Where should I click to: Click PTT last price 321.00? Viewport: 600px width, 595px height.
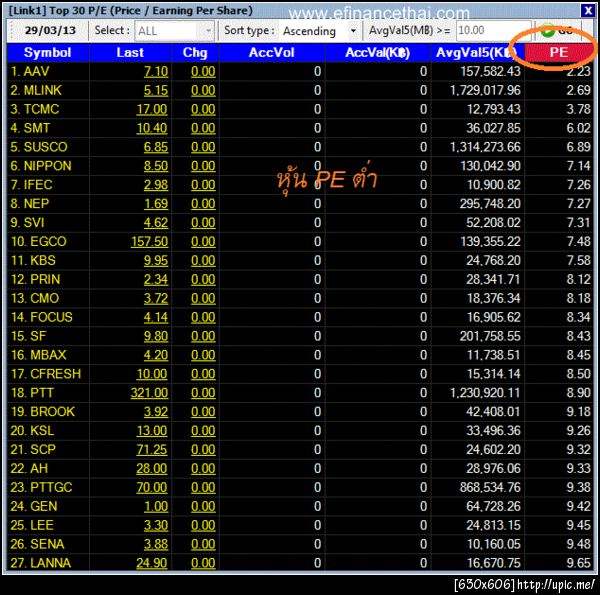(x=149, y=393)
